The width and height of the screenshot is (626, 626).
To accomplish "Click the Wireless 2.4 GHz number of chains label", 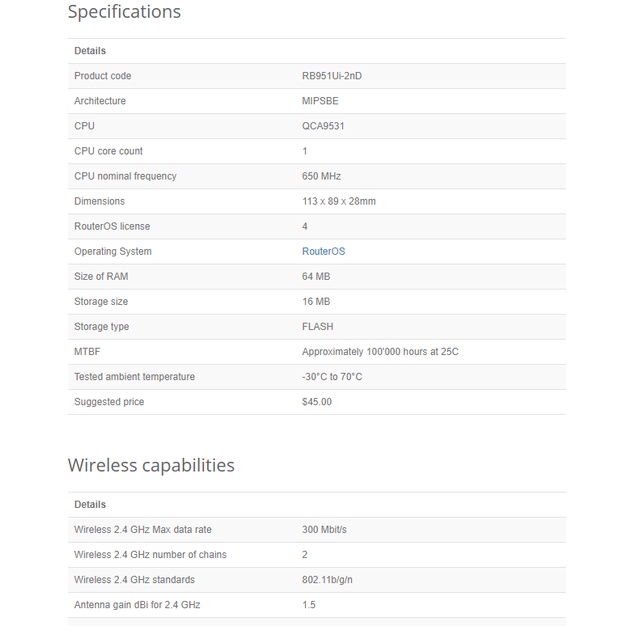I will [150, 554].
